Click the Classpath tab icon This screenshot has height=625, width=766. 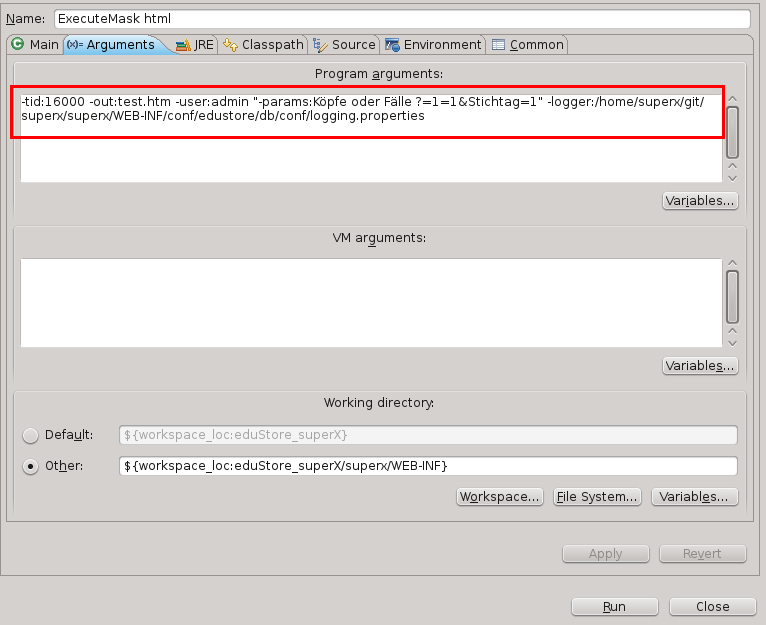pyautogui.click(x=230, y=45)
